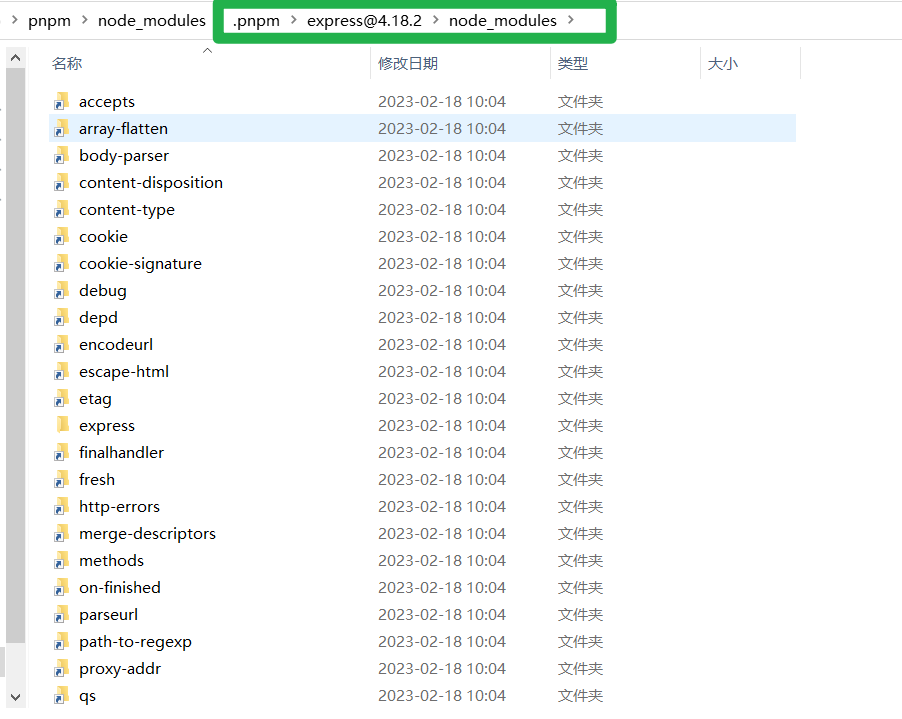This screenshot has height=719, width=902.
Task: Expand chevron after last node_modules breadcrumb
Action: (x=571, y=20)
